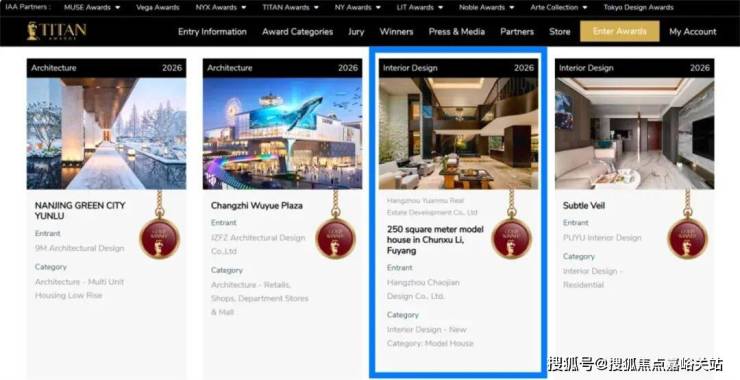
Task: Click the TITAN Awards logo
Action: pyautogui.click(x=57, y=31)
